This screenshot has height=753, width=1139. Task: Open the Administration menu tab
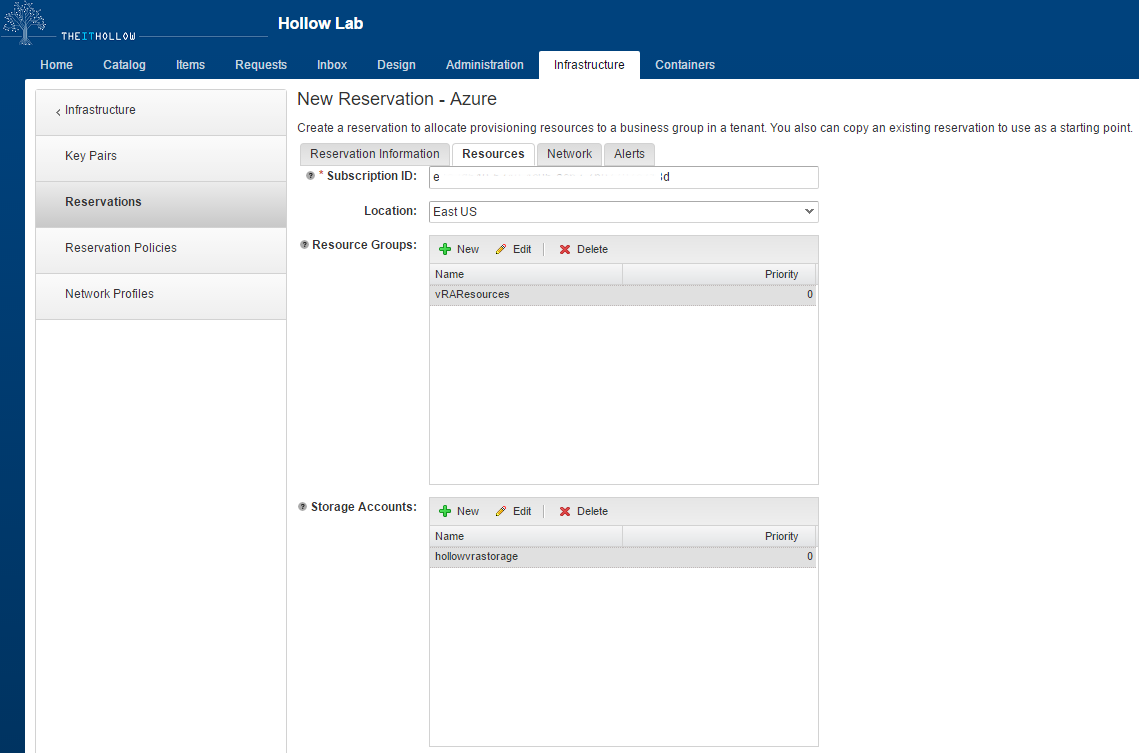(484, 65)
